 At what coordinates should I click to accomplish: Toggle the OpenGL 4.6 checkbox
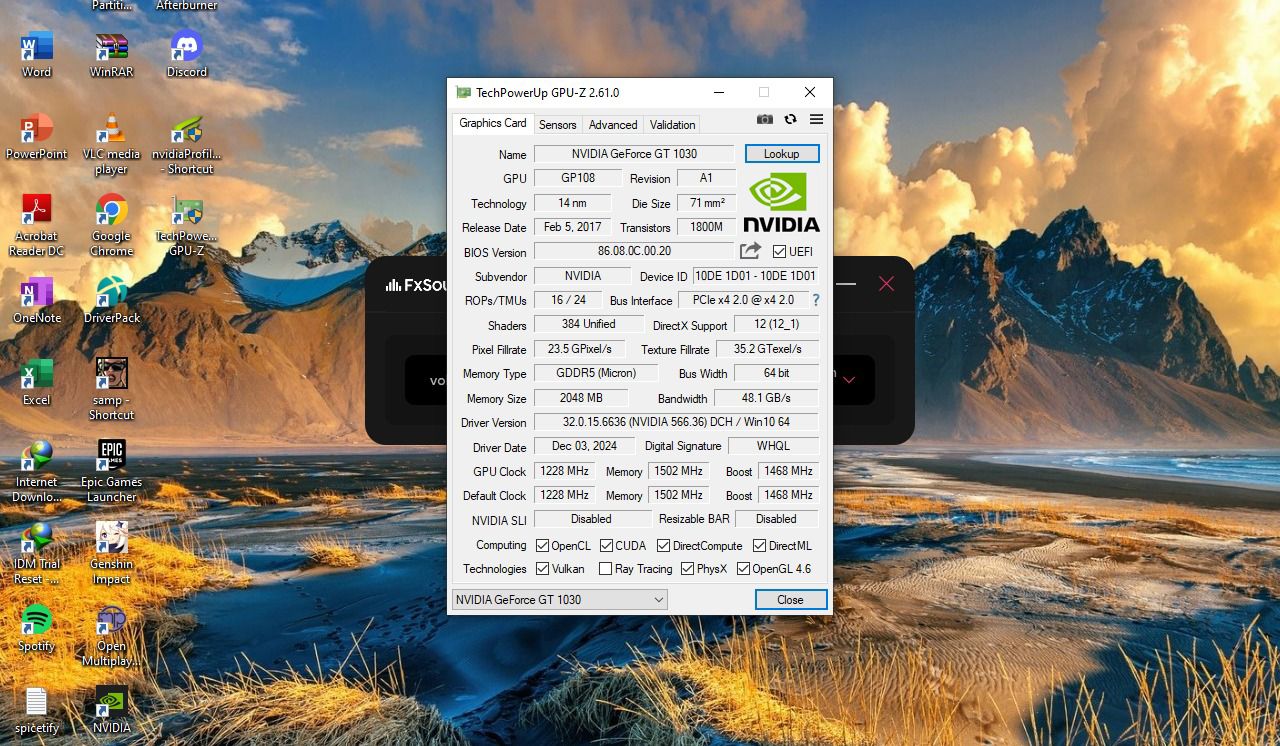(x=743, y=568)
